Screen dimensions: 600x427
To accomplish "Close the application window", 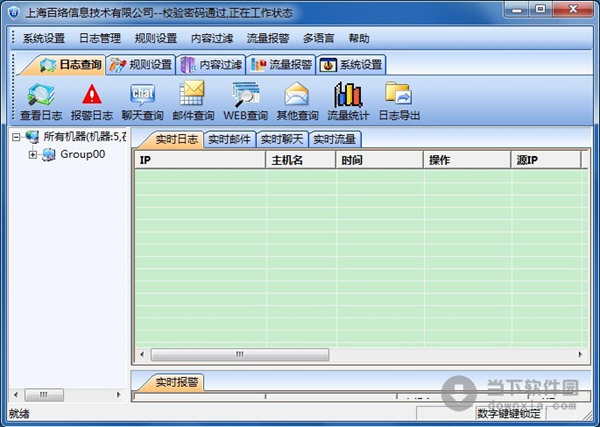I will tap(573, 10).
